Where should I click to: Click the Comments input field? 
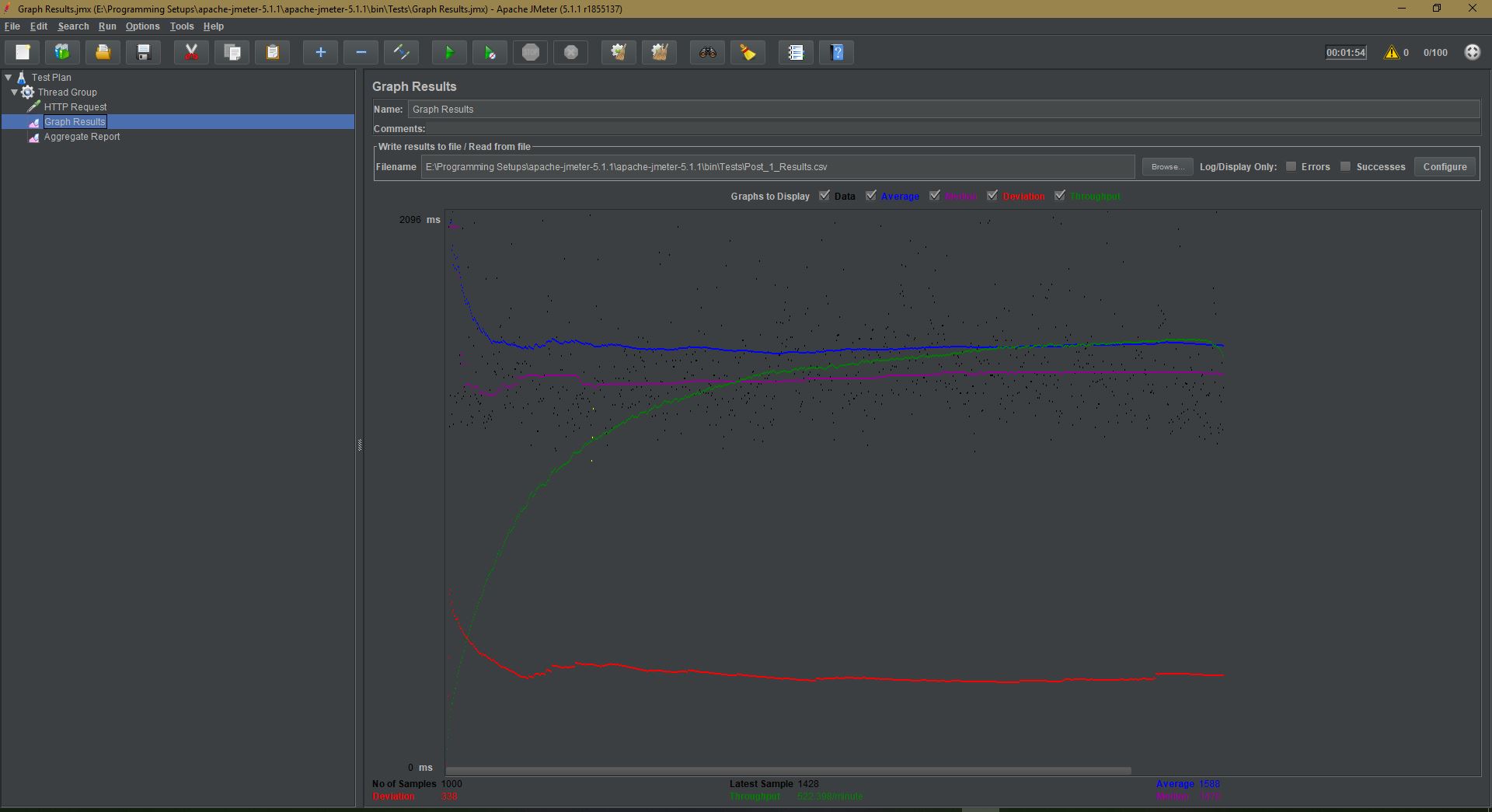[953, 129]
